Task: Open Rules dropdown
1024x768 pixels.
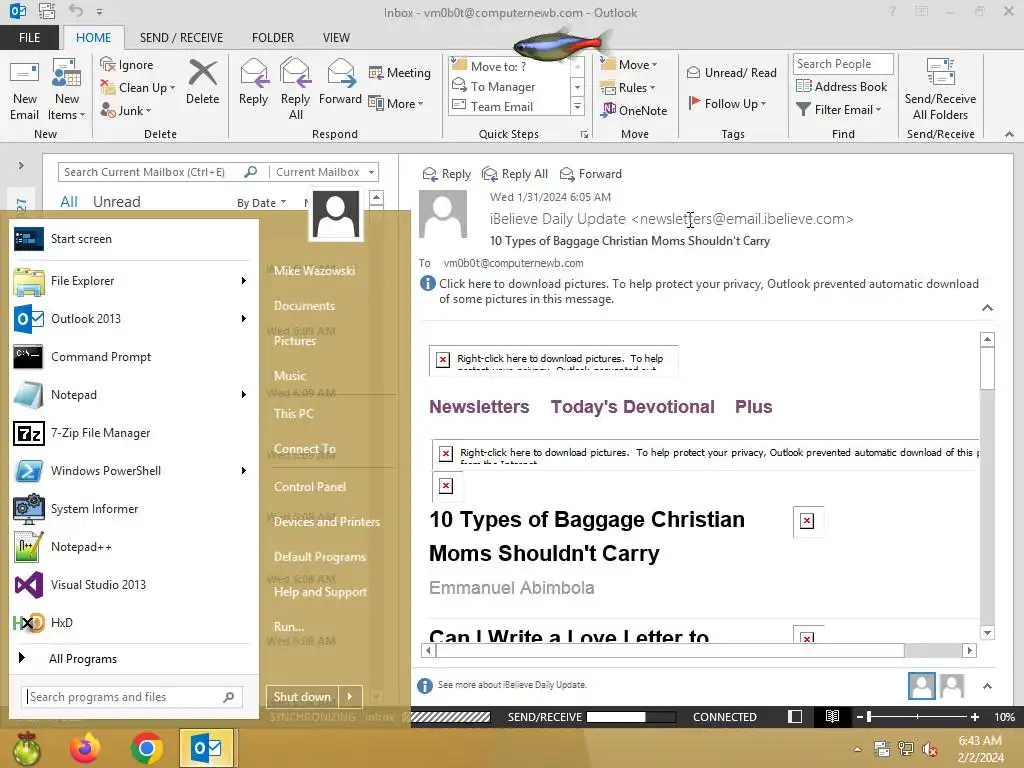Action: [628, 88]
